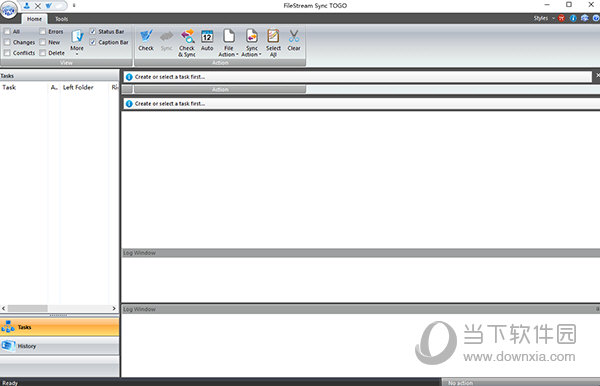Click right arrow of Tasks horizontal scrollbar
Viewport: 600px width, 386px height.
point(114,308)
